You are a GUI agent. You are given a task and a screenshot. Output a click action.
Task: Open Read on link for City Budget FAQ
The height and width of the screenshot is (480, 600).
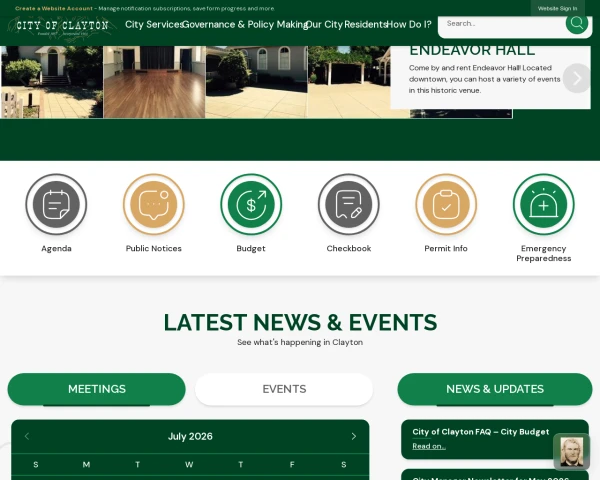pyautogui.click(x=429, y=446)
